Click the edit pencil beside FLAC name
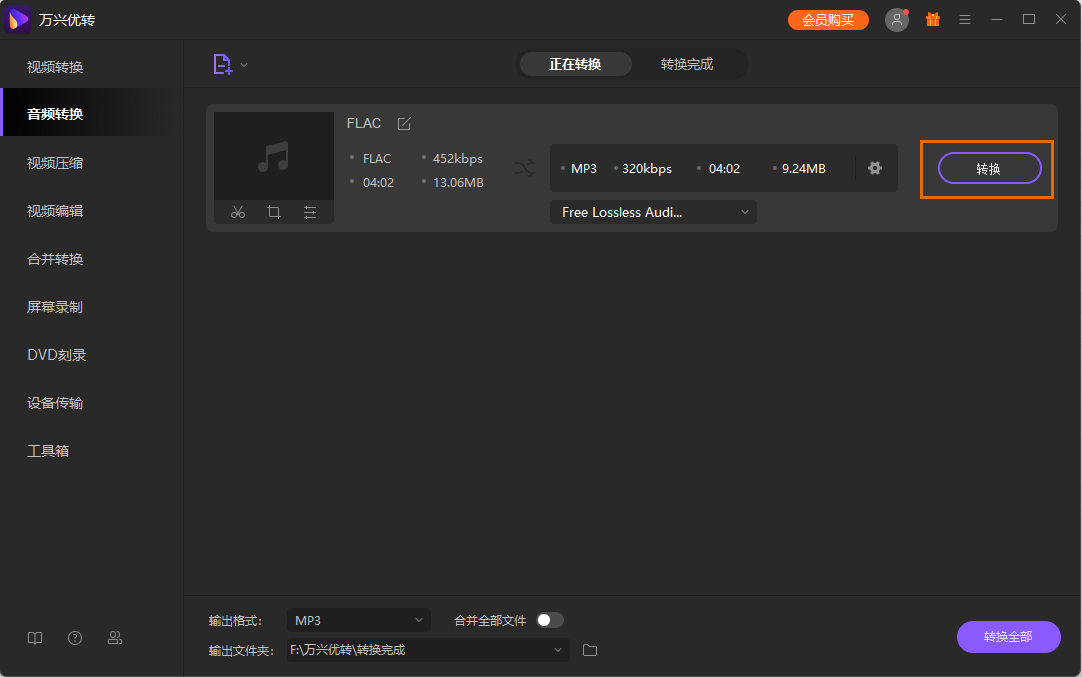Image resolution: width=1082 pixels, height=677 pixels. (x=404, y=124)
